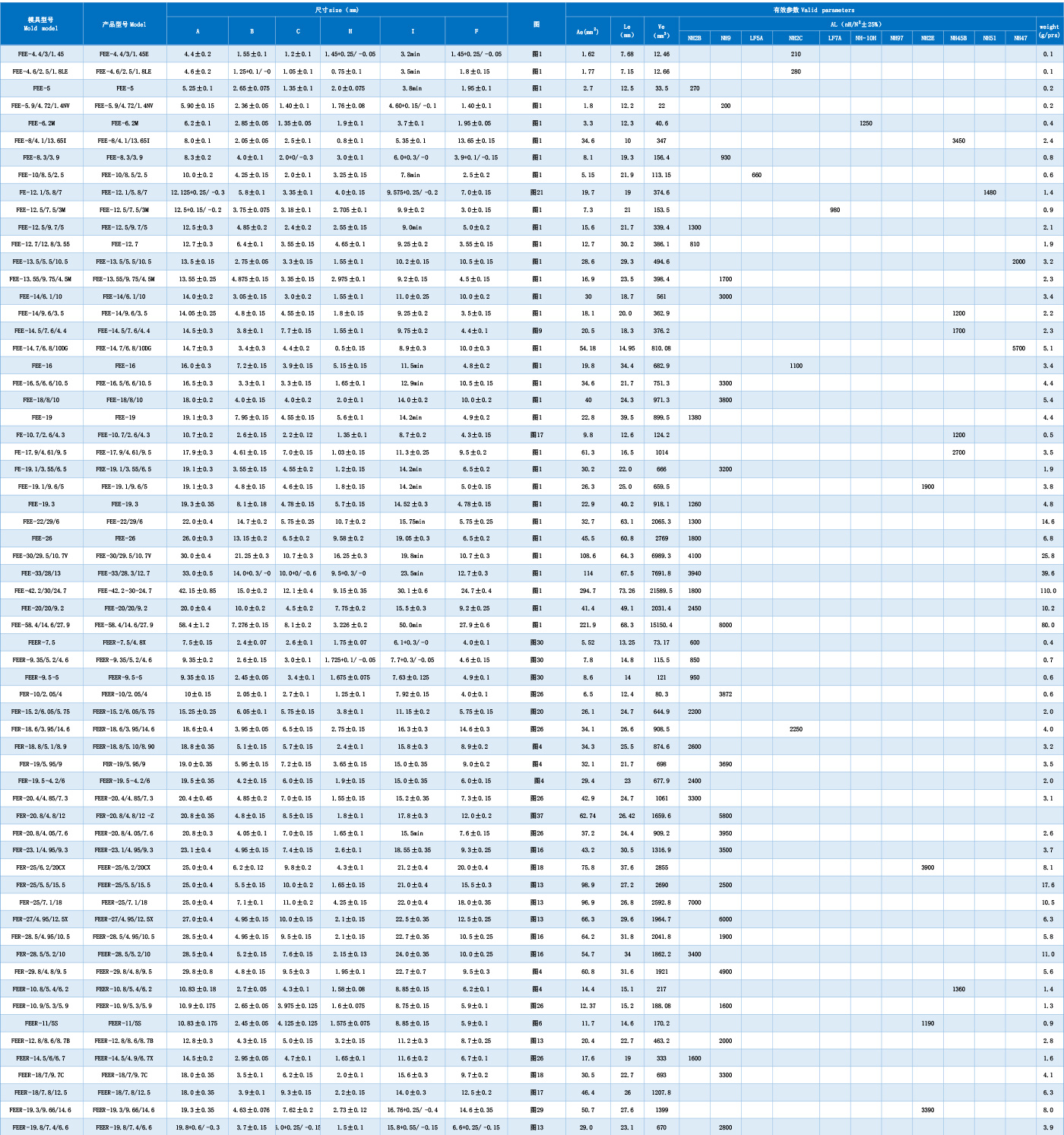Select the LF5A column header
The height and width of the screenshot is (1135, 1064).
756,38
